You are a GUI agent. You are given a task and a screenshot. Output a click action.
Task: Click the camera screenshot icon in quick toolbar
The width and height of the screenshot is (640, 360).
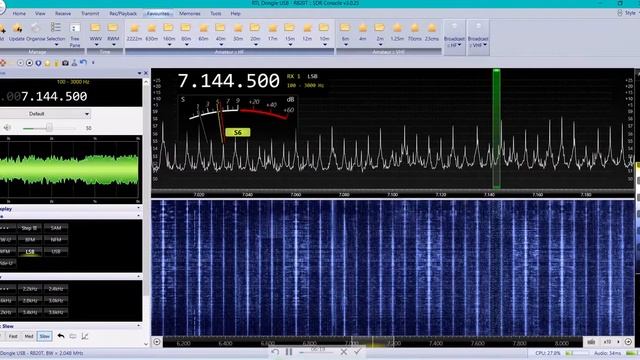65,63
